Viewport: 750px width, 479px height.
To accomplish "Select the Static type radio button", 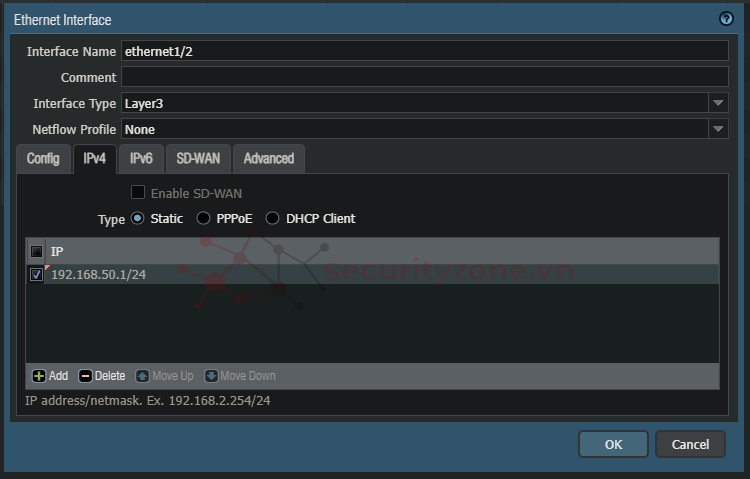I will tap(138, 218).
